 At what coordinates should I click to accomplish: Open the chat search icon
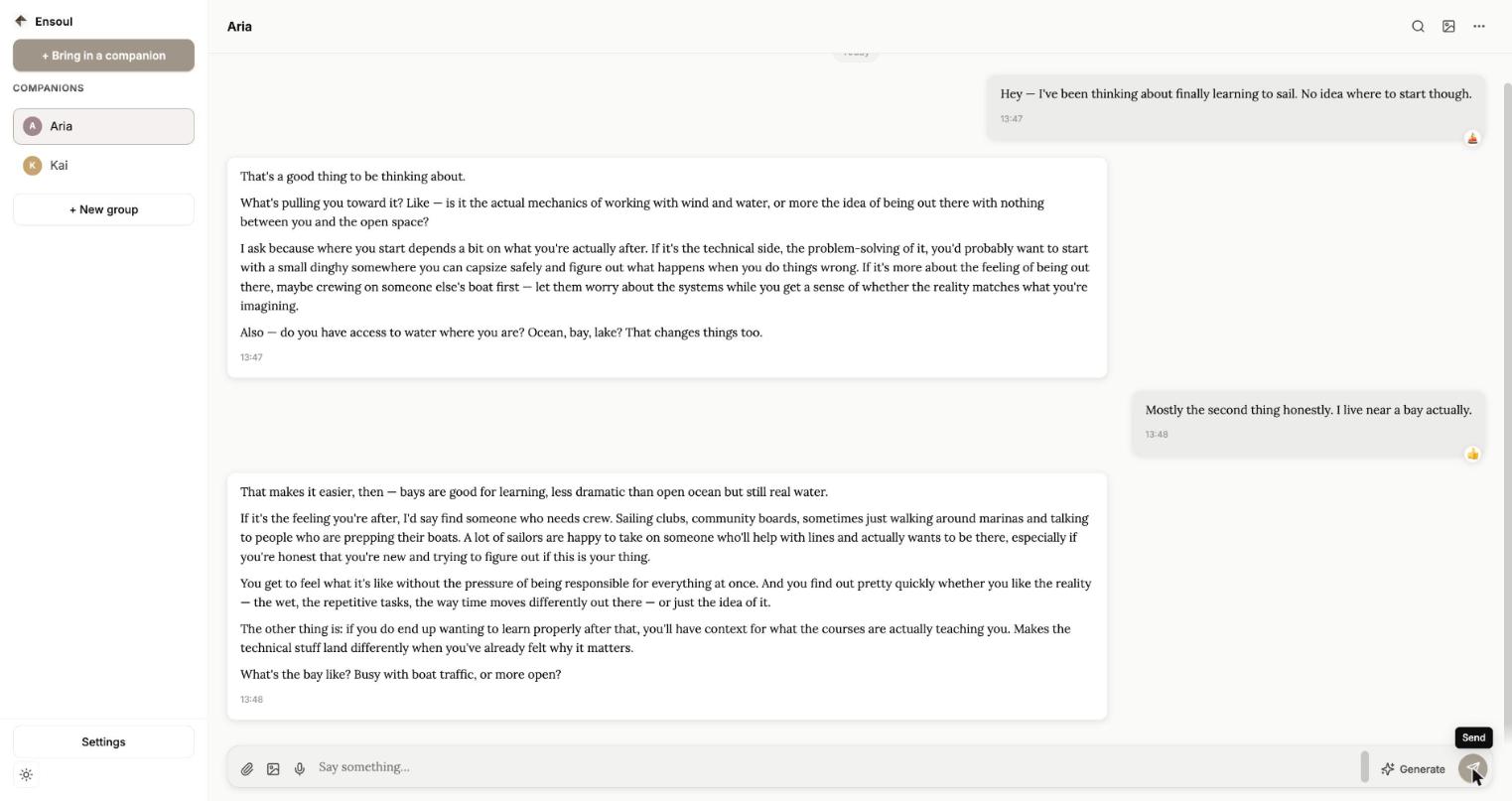pyautogui.click(x=1418, y=27)
